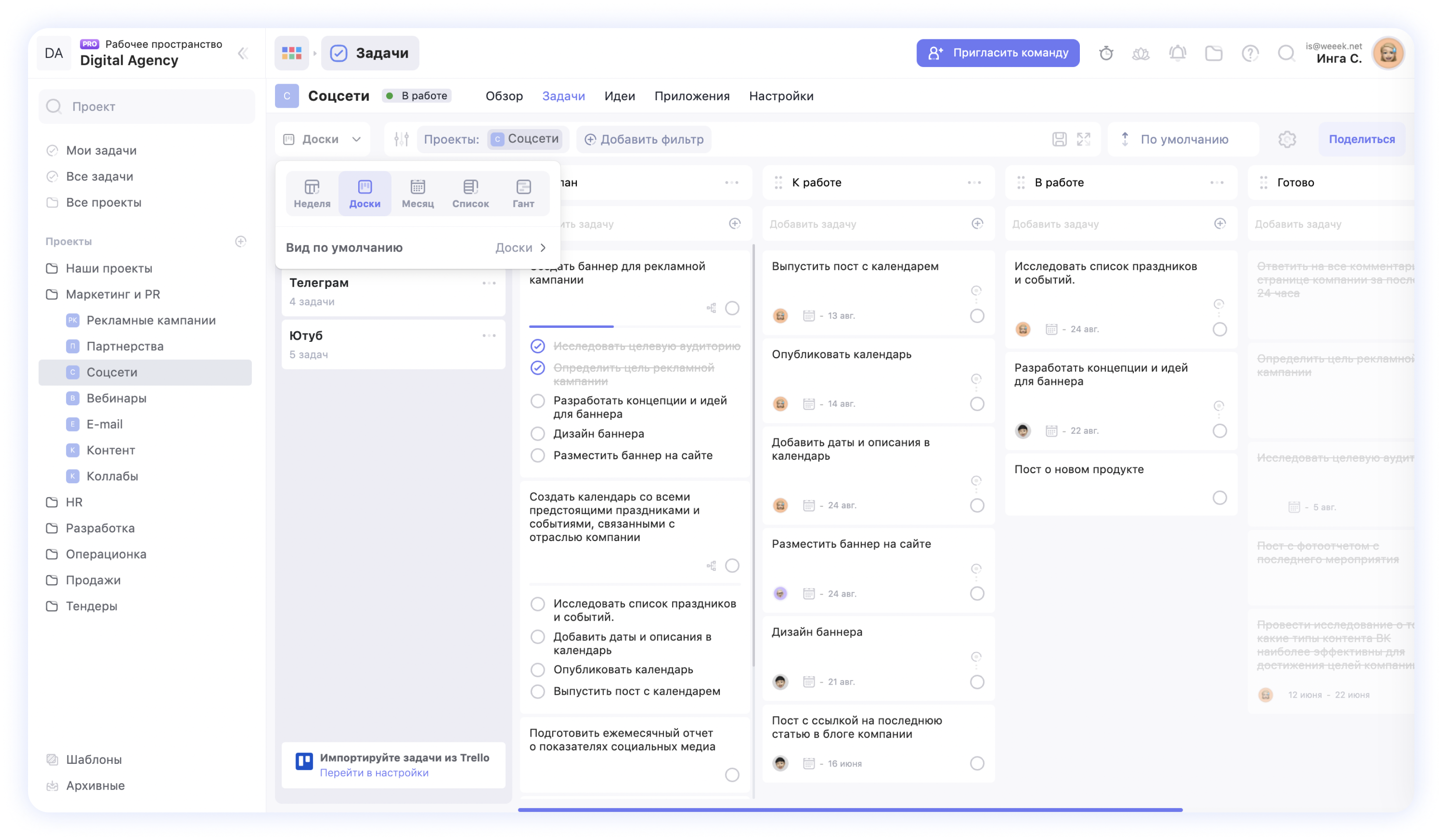Open the Доски view dropdown

click(x=323, y=139)
